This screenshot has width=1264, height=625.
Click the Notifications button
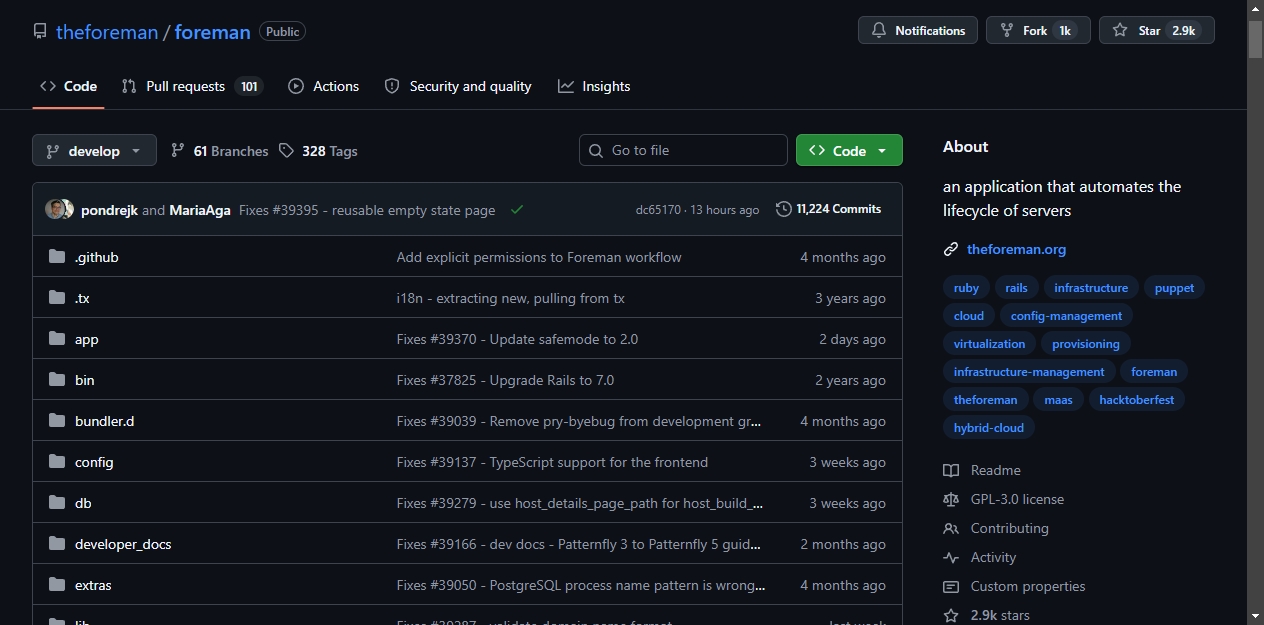point(918,30)
